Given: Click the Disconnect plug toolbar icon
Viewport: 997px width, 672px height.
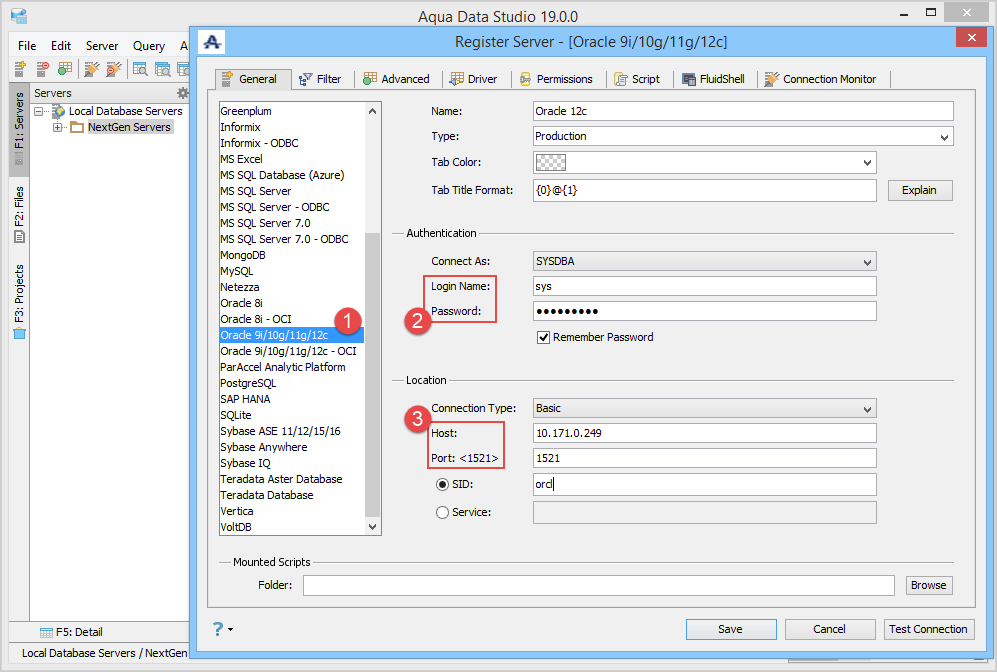Looking at the screenshot, I should [x=114, y=69].
